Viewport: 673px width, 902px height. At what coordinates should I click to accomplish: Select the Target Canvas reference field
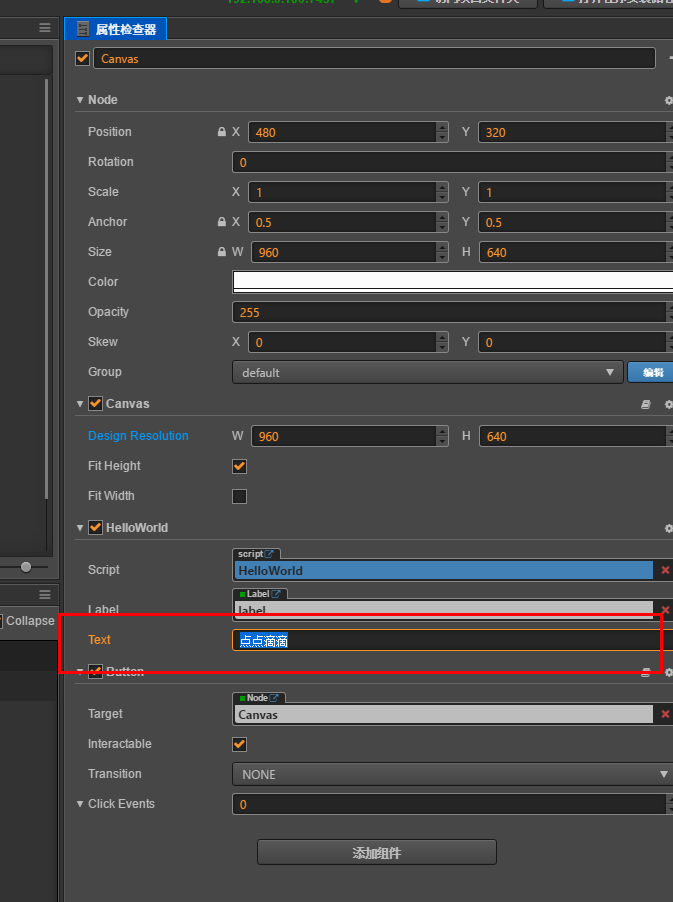[x=443, y=714]
